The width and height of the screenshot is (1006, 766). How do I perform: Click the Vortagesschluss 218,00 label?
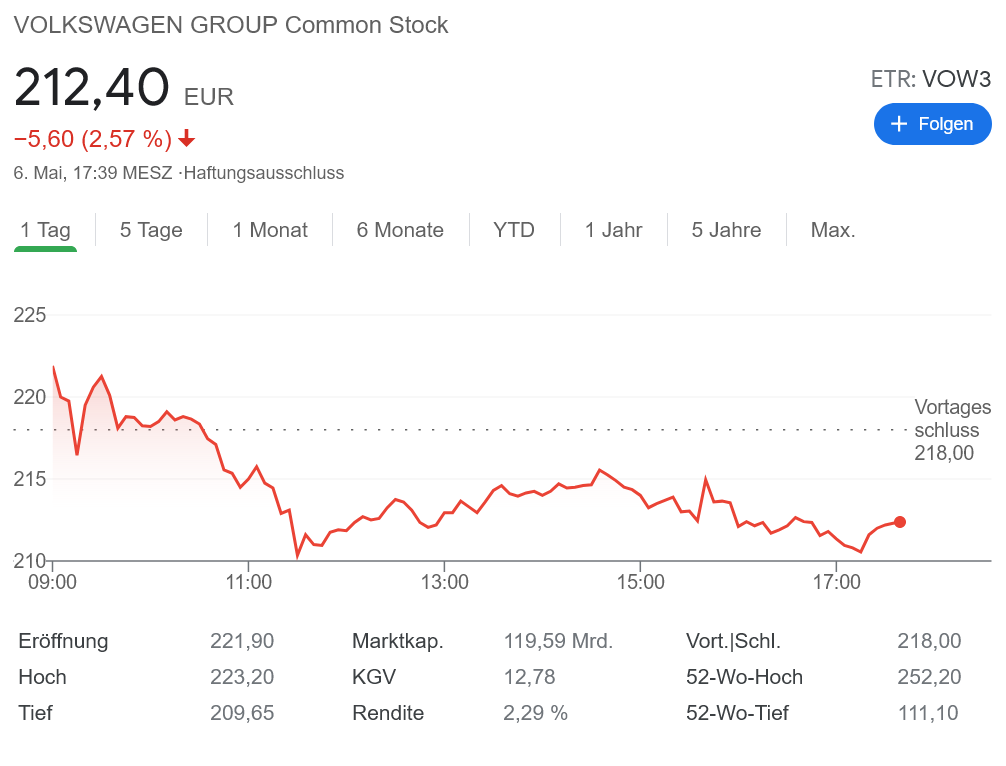point(952,430)
